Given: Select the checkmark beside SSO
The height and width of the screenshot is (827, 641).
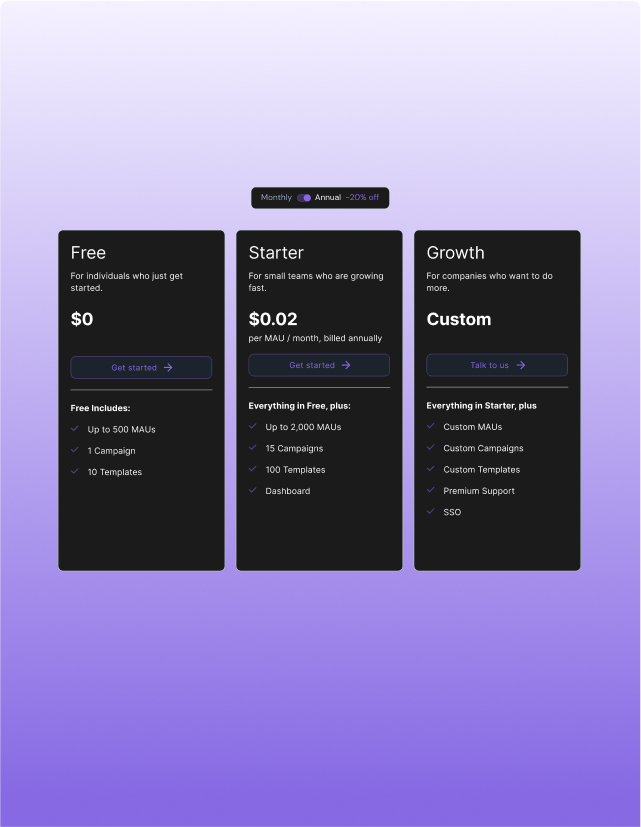Looking at the screenshot, I should coord(430,512).
